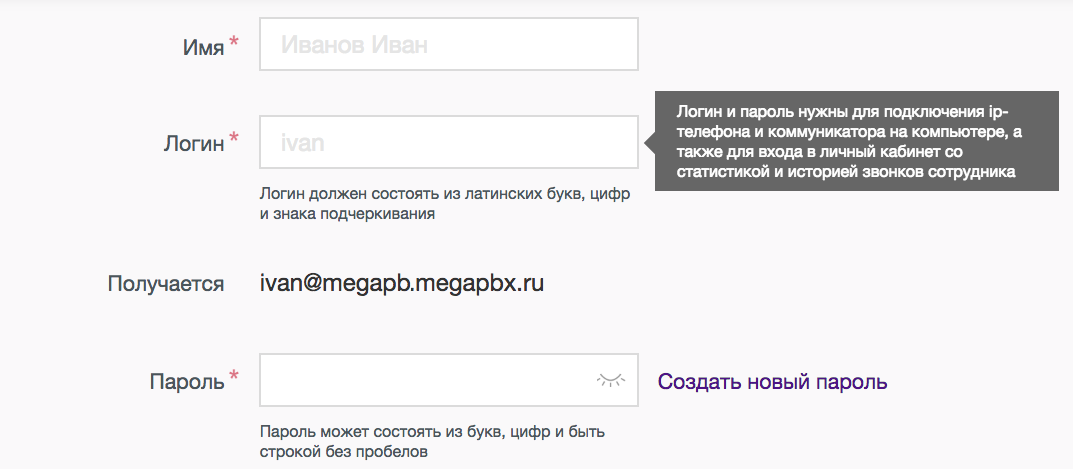The width and height of the screenshot is (1073, 469).
Task: Click the red asterisk next to Имя
Action: (x=234, y=42)
